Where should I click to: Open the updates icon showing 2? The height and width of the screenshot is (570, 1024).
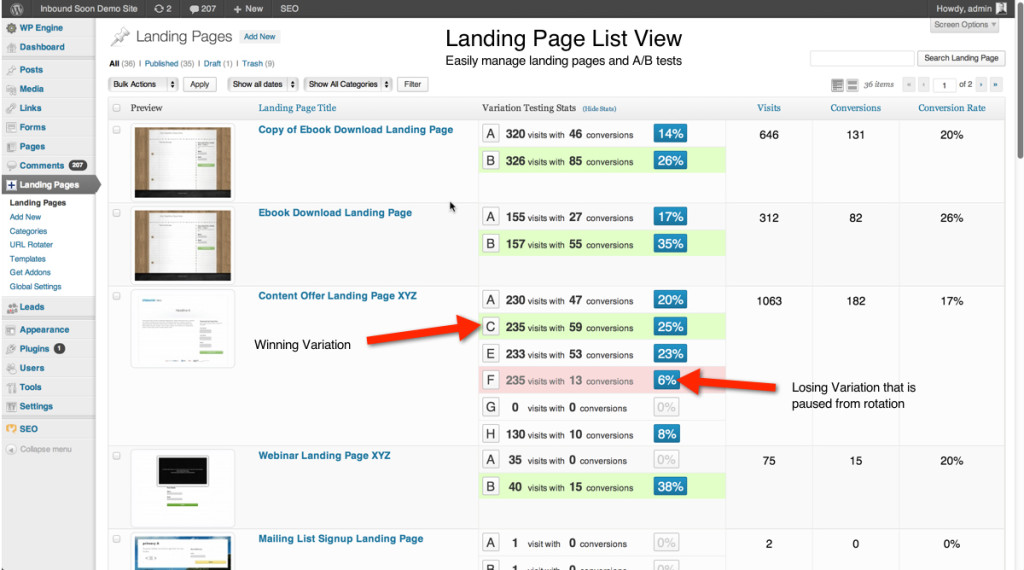[x=163, y=8]
